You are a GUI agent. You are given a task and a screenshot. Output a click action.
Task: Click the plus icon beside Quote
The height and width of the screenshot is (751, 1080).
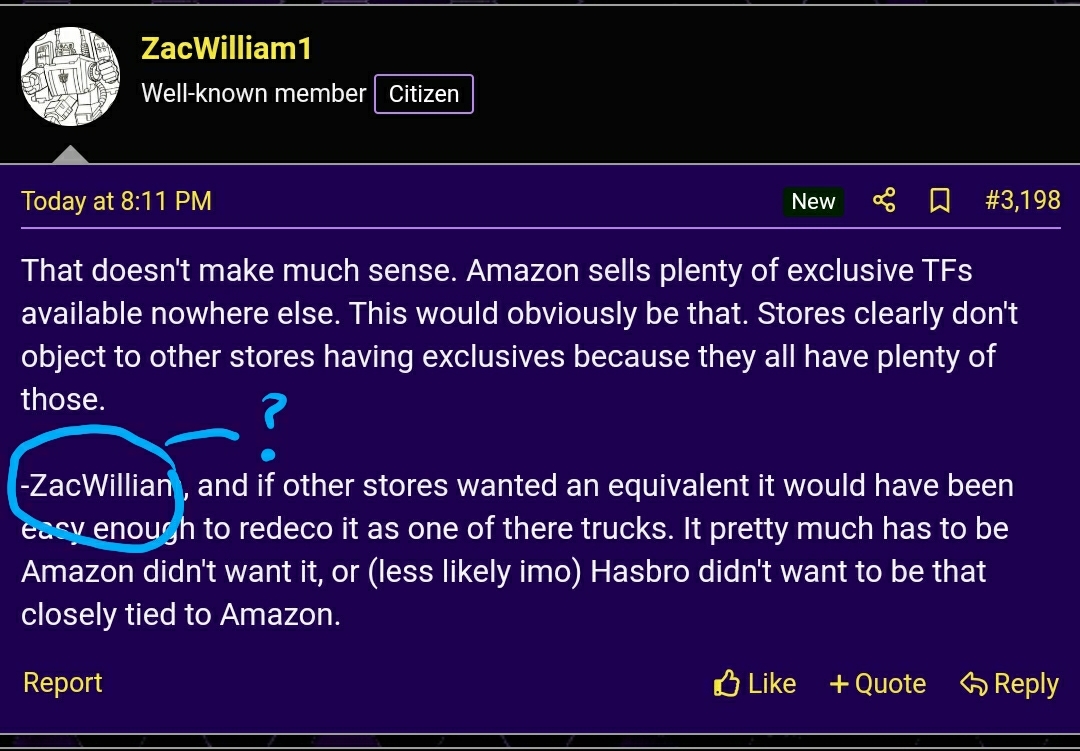[x=839, y=684]
